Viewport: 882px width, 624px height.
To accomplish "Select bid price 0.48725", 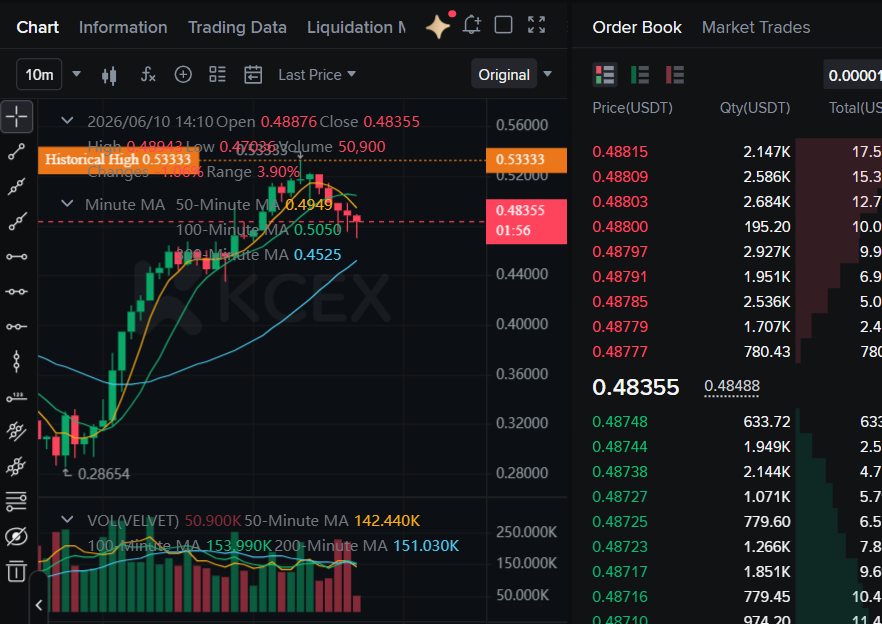I will tap(620, 522).
